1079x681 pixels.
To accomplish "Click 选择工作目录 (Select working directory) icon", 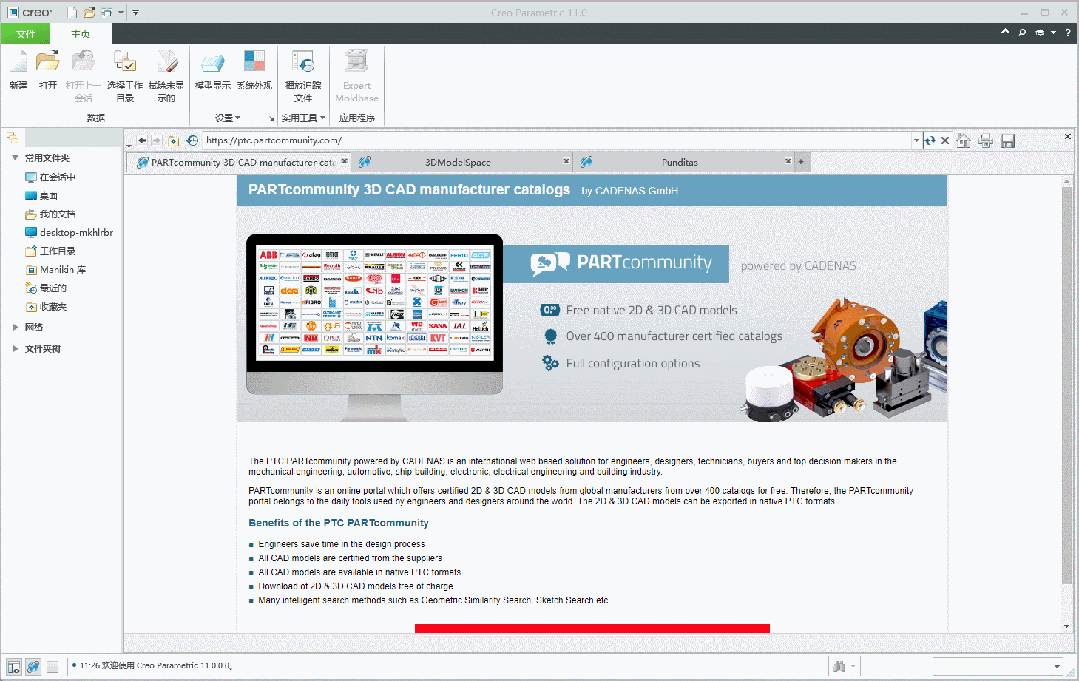I will click(x=125, y=62).
